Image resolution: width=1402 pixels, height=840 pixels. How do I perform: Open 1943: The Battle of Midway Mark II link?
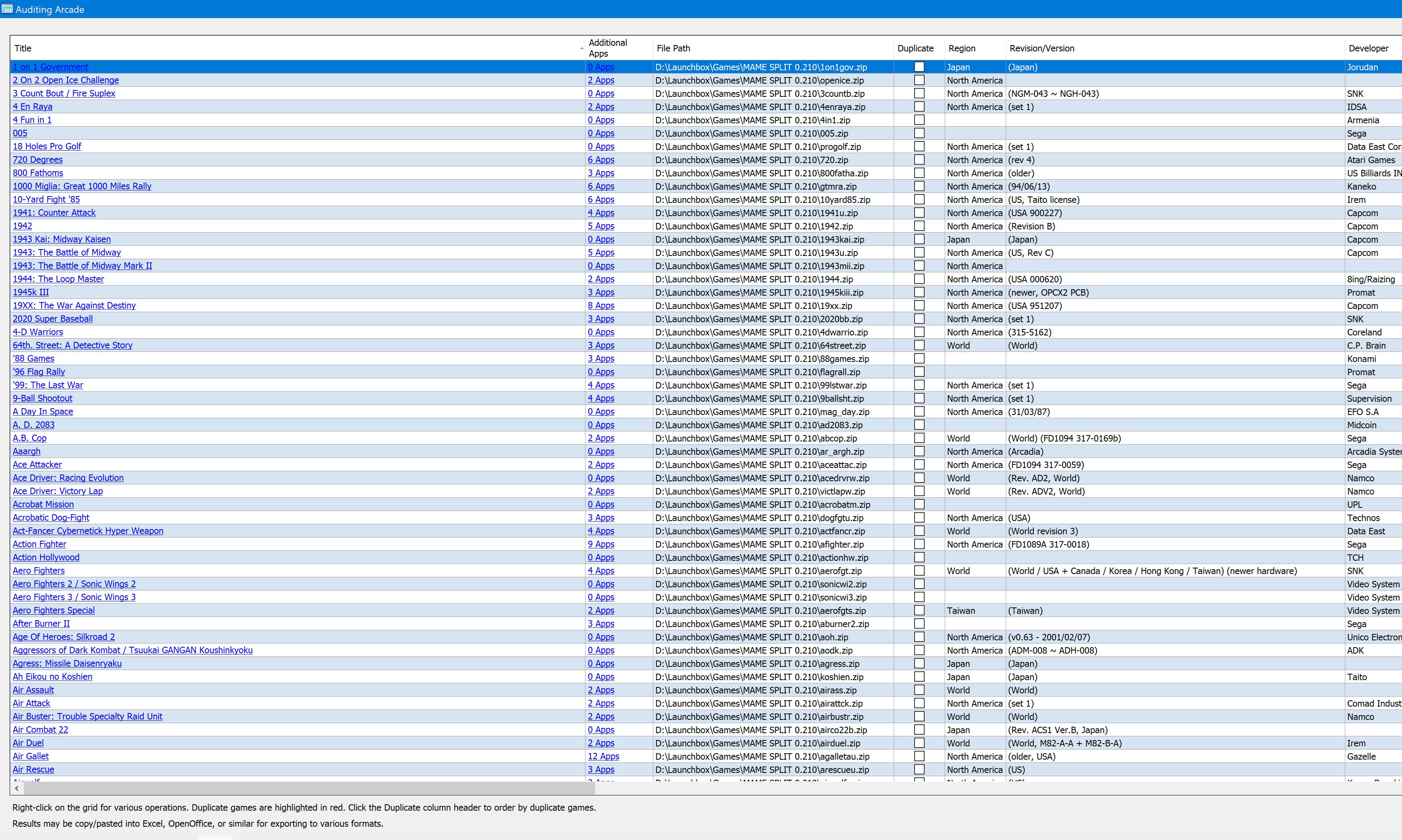pyautogui.click(x=83, y=266)
